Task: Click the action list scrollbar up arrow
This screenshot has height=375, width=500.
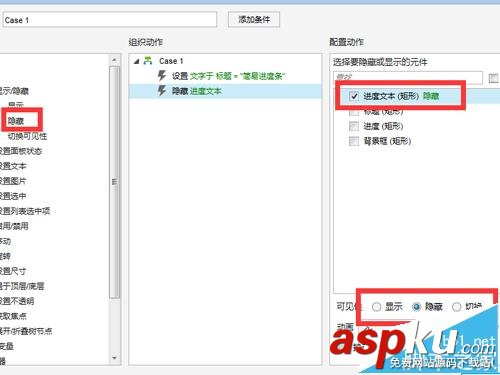Action: 114,60
